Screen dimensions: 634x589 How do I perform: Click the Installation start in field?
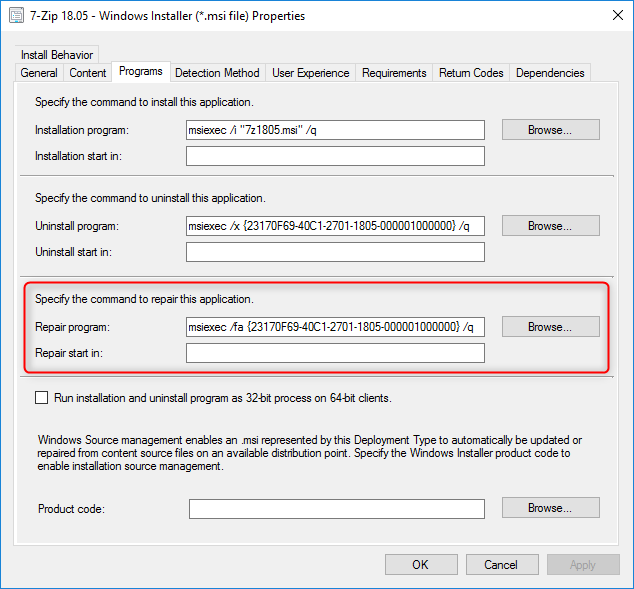[x=335, y=156]
